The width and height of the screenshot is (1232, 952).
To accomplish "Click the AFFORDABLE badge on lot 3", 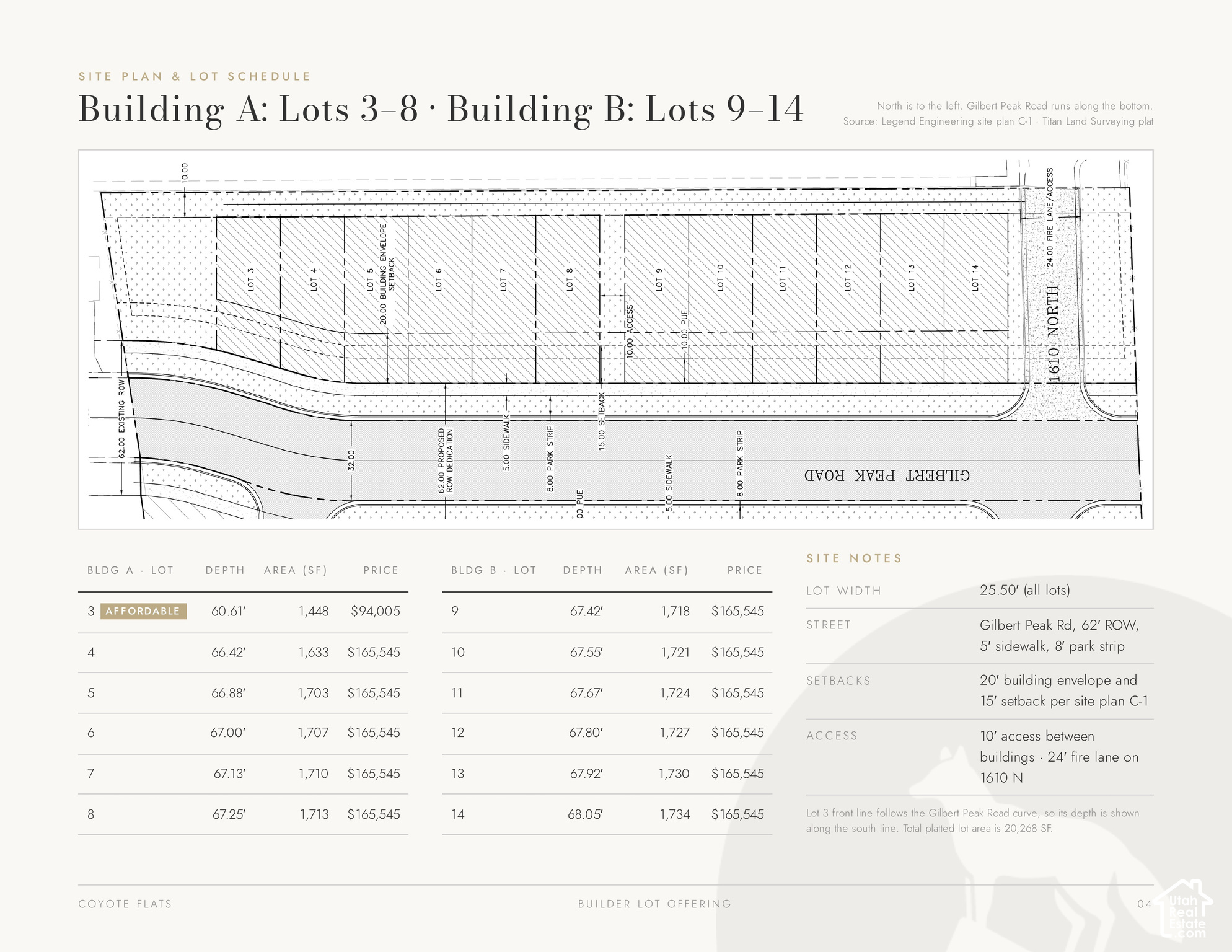I will pyautogui.click(x=143, y=611).
